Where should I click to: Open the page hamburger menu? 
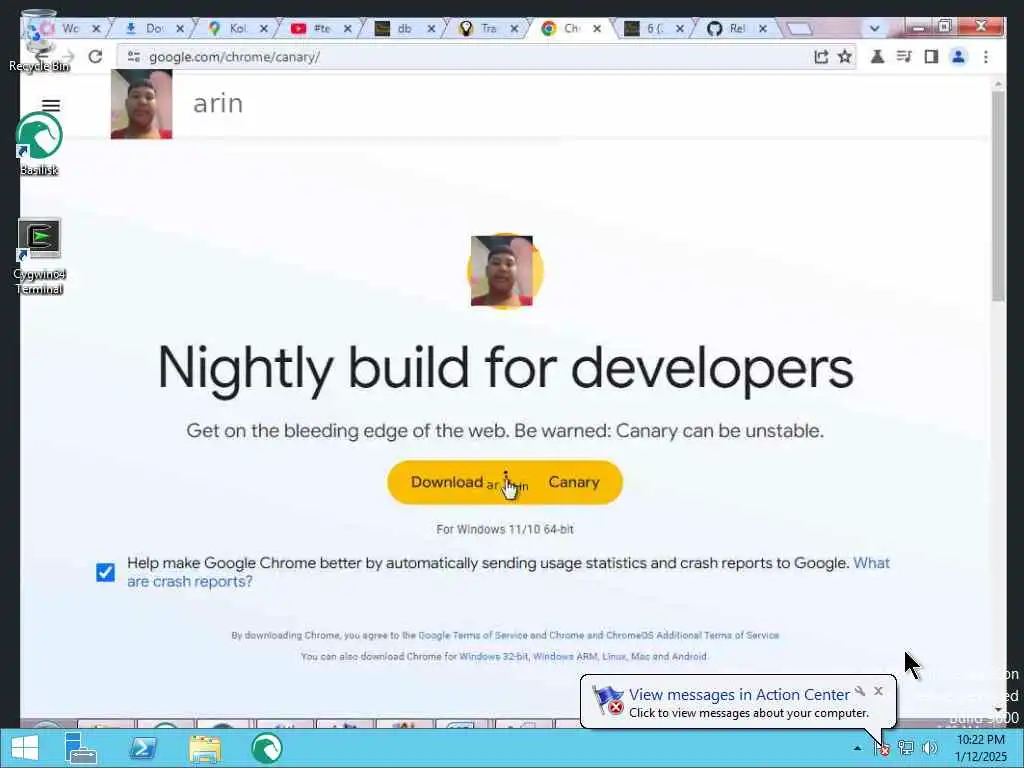[x=51, y=105]
